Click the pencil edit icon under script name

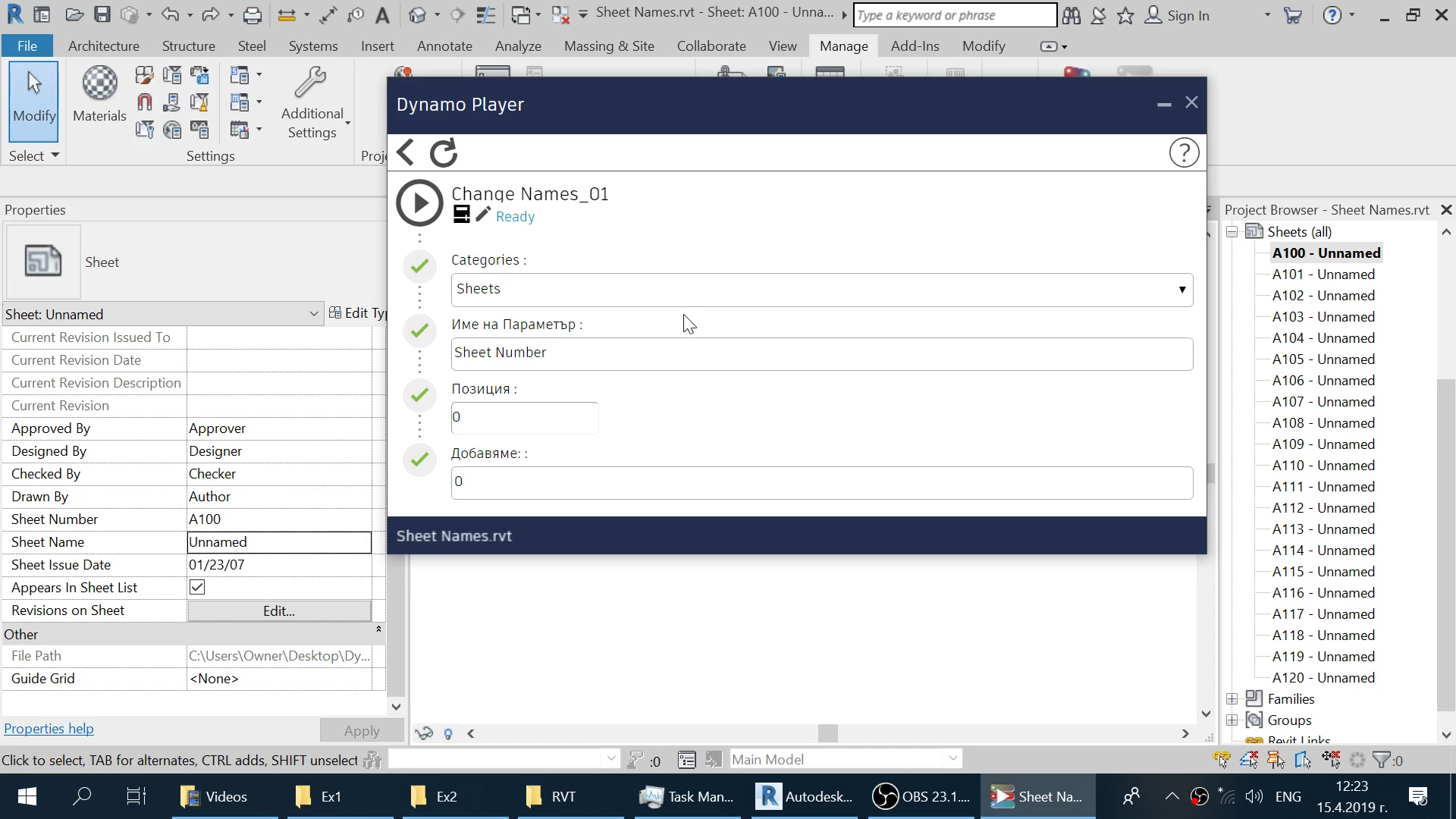[483, 215]
